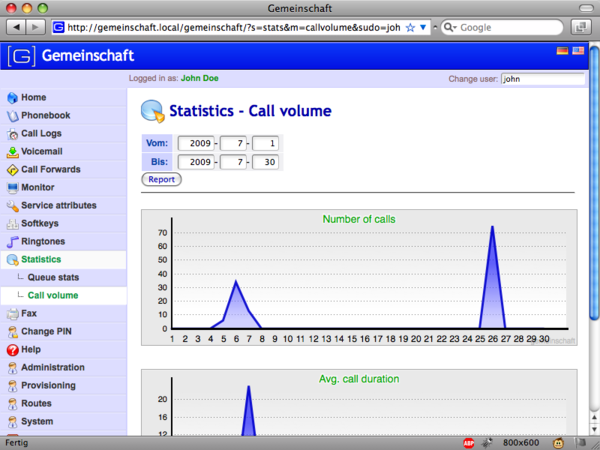Click the Bis year field 2009
Image resolution: width=600 pixels, height=450 pixels.
coord(196,162)
